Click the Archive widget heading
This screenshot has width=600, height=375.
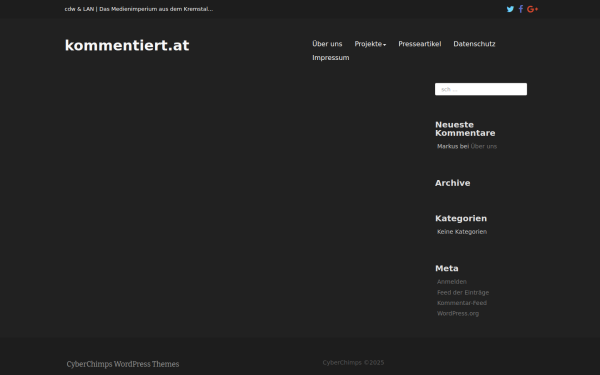[453, 183]
